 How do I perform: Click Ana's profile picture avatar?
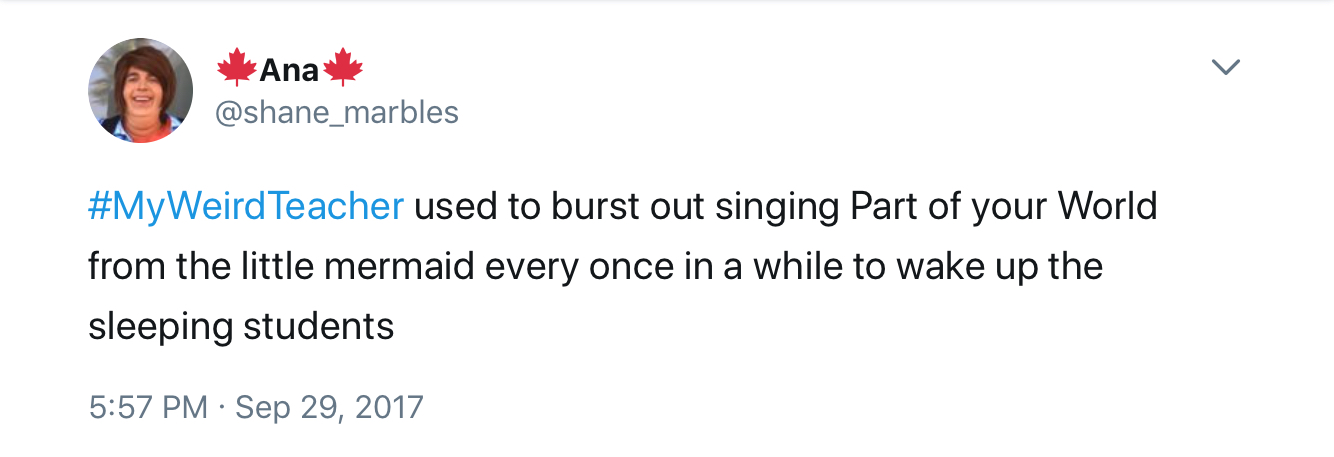[141, 91]
